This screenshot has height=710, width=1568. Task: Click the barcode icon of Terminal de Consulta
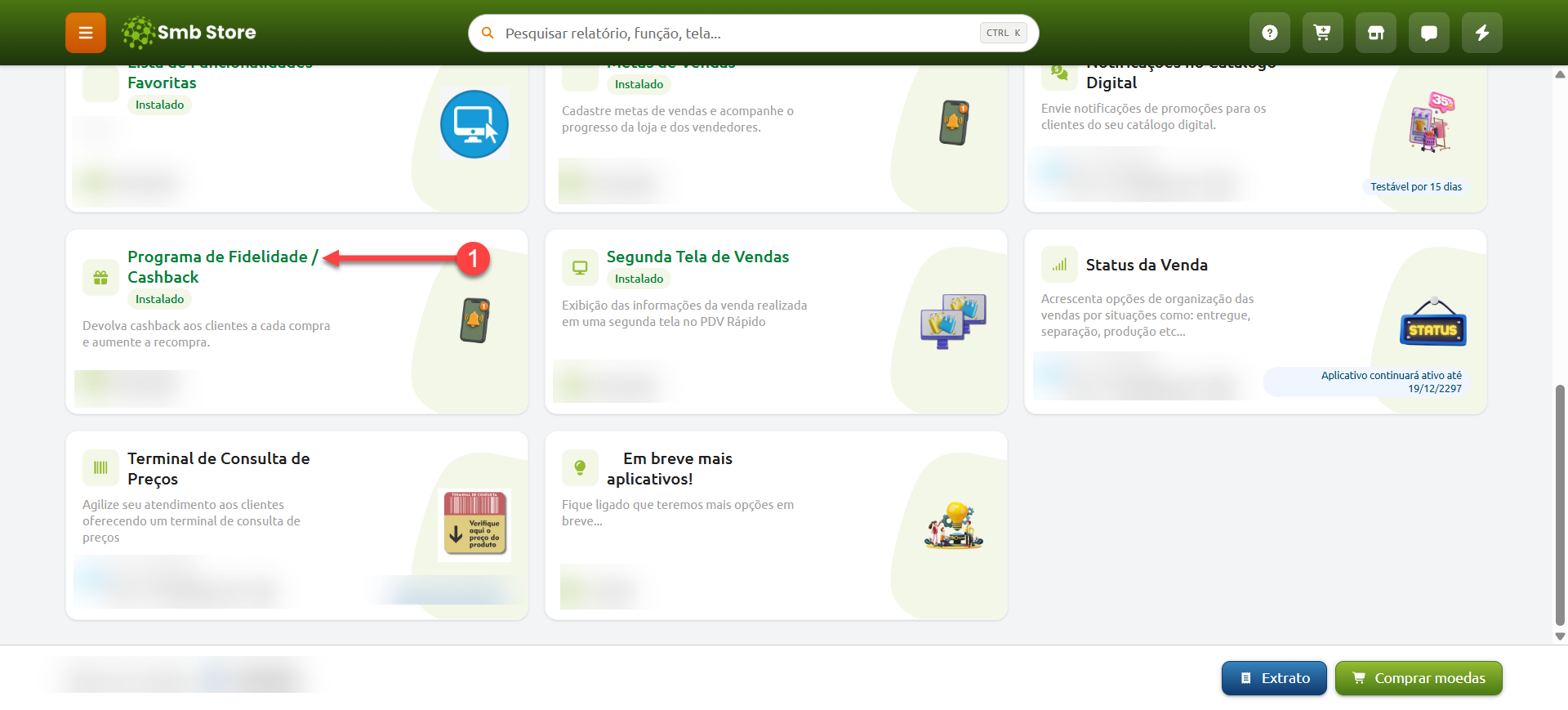100,467
